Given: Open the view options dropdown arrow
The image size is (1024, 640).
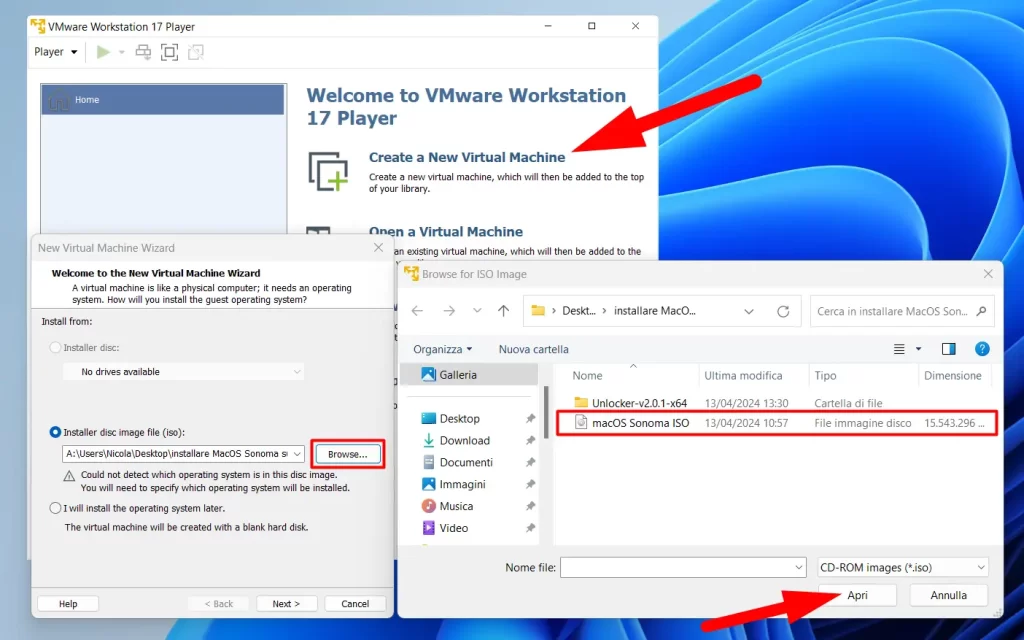Looking at the screenshot, I should (918, 349).
